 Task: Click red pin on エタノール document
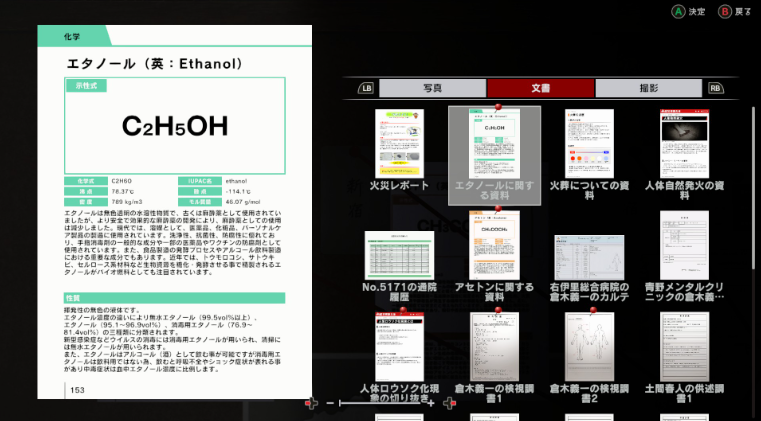[x=498, y=106]
